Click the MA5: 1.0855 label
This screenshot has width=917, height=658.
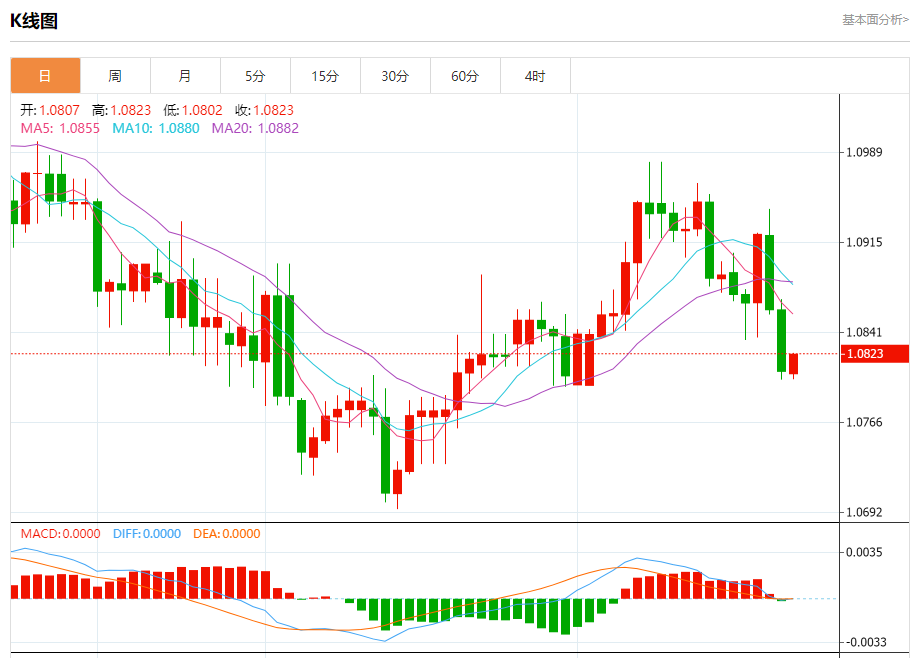point(60,128)
